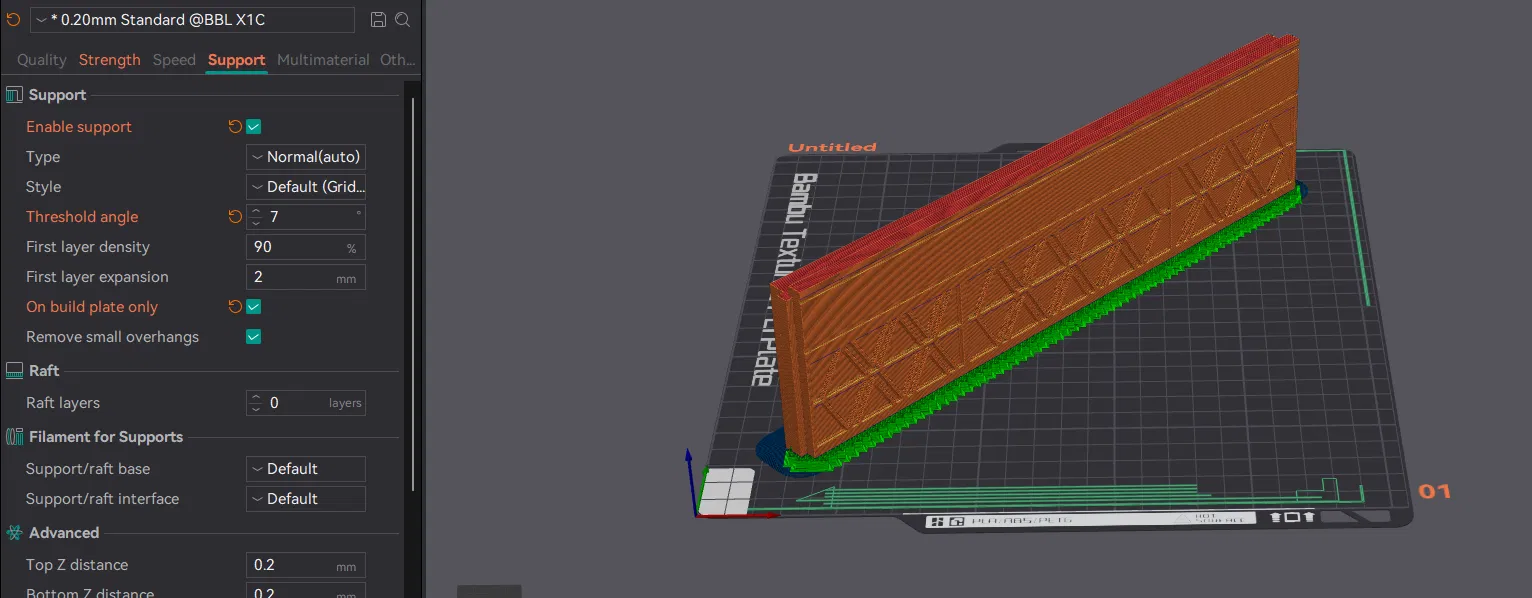Open the 0.20mm Standard preset dropdown
Image resolution: width=1532 pixels, height=598 pixels.
[x=192, y=20]
